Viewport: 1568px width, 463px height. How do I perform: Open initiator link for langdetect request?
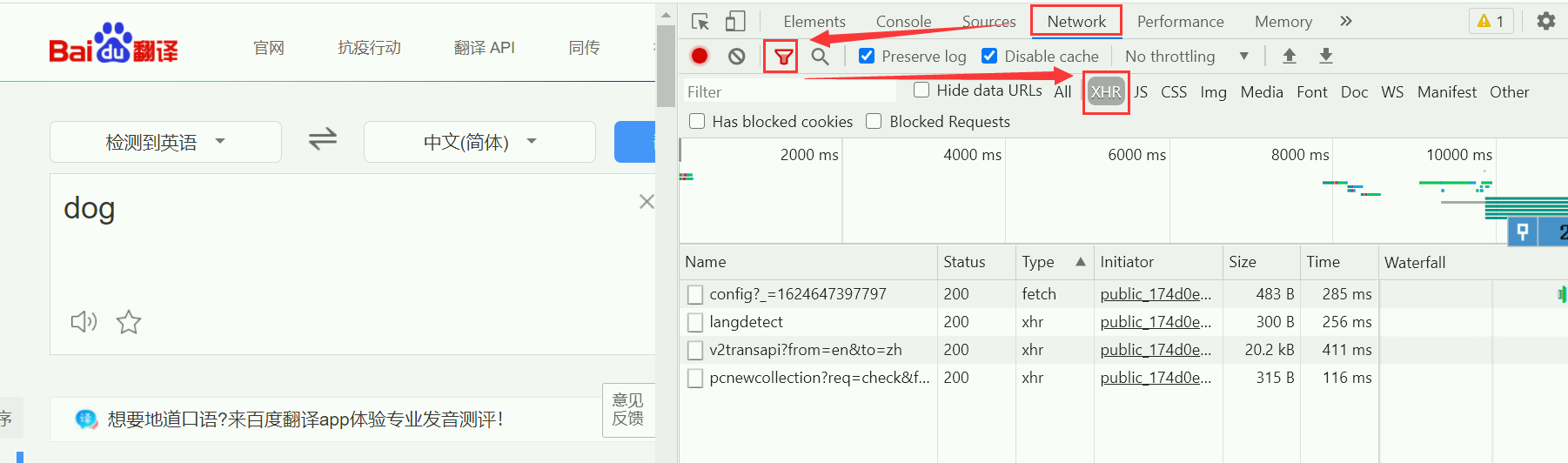(1156, 322)
